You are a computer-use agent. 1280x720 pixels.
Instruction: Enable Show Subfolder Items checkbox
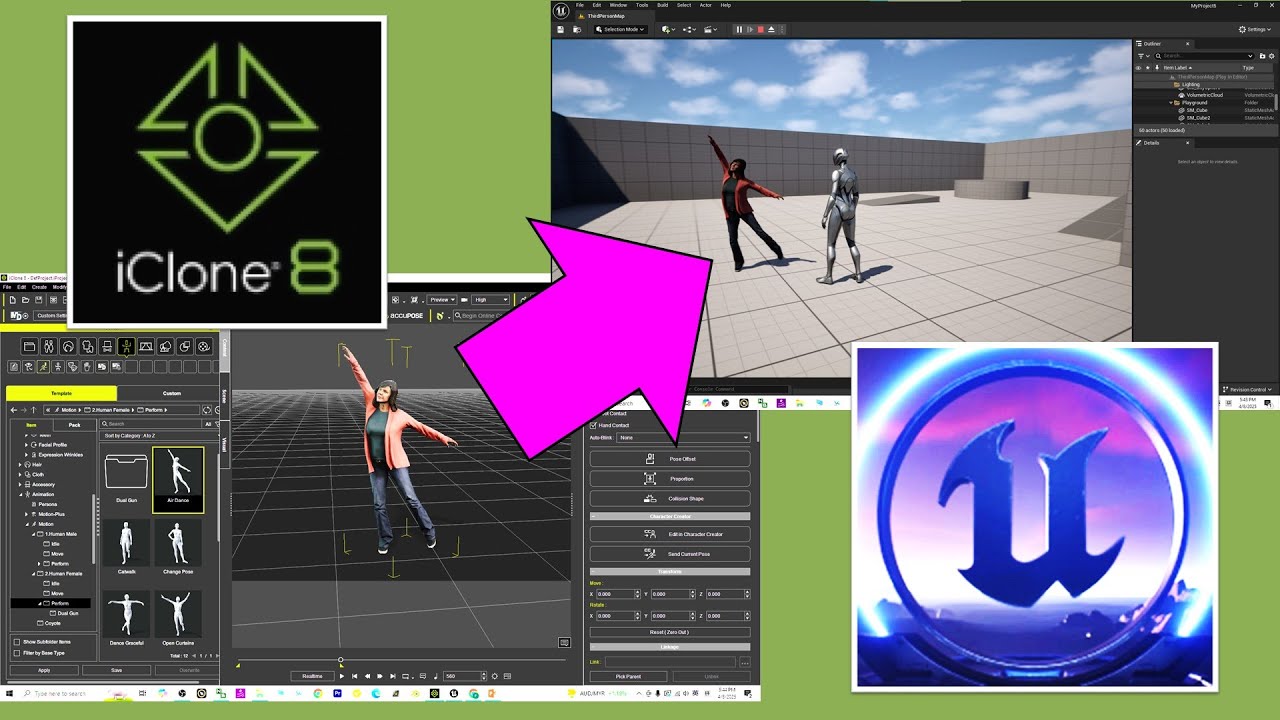(x=16, y=641)
